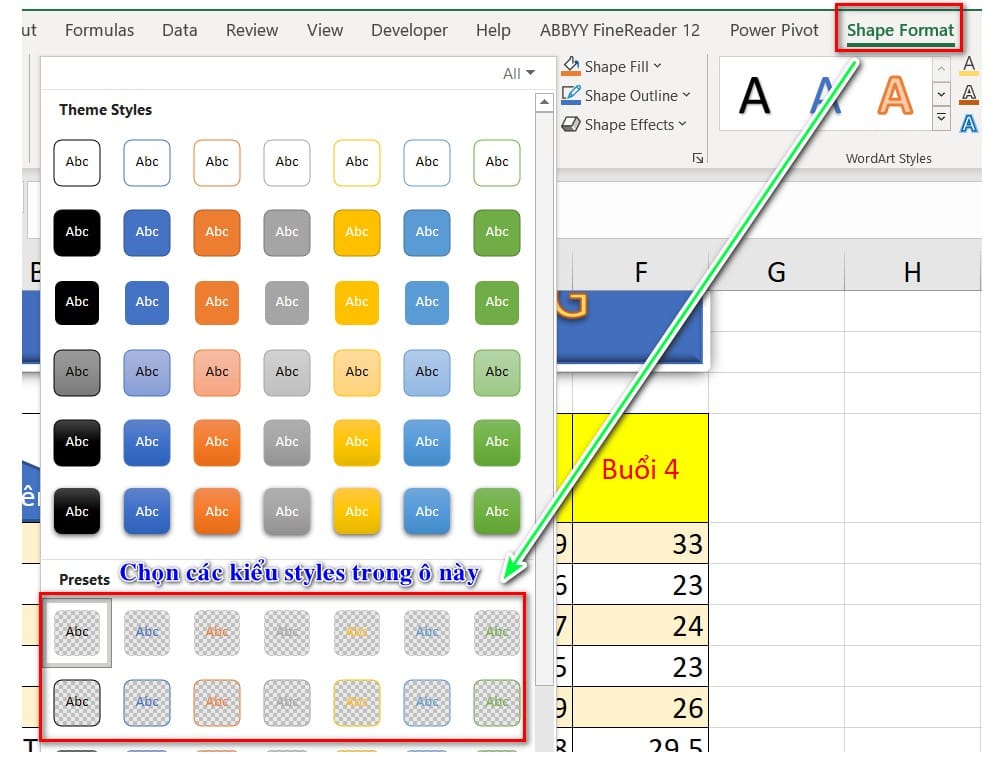Select the orange outlined WordArt style A

(x=895, y=96)
